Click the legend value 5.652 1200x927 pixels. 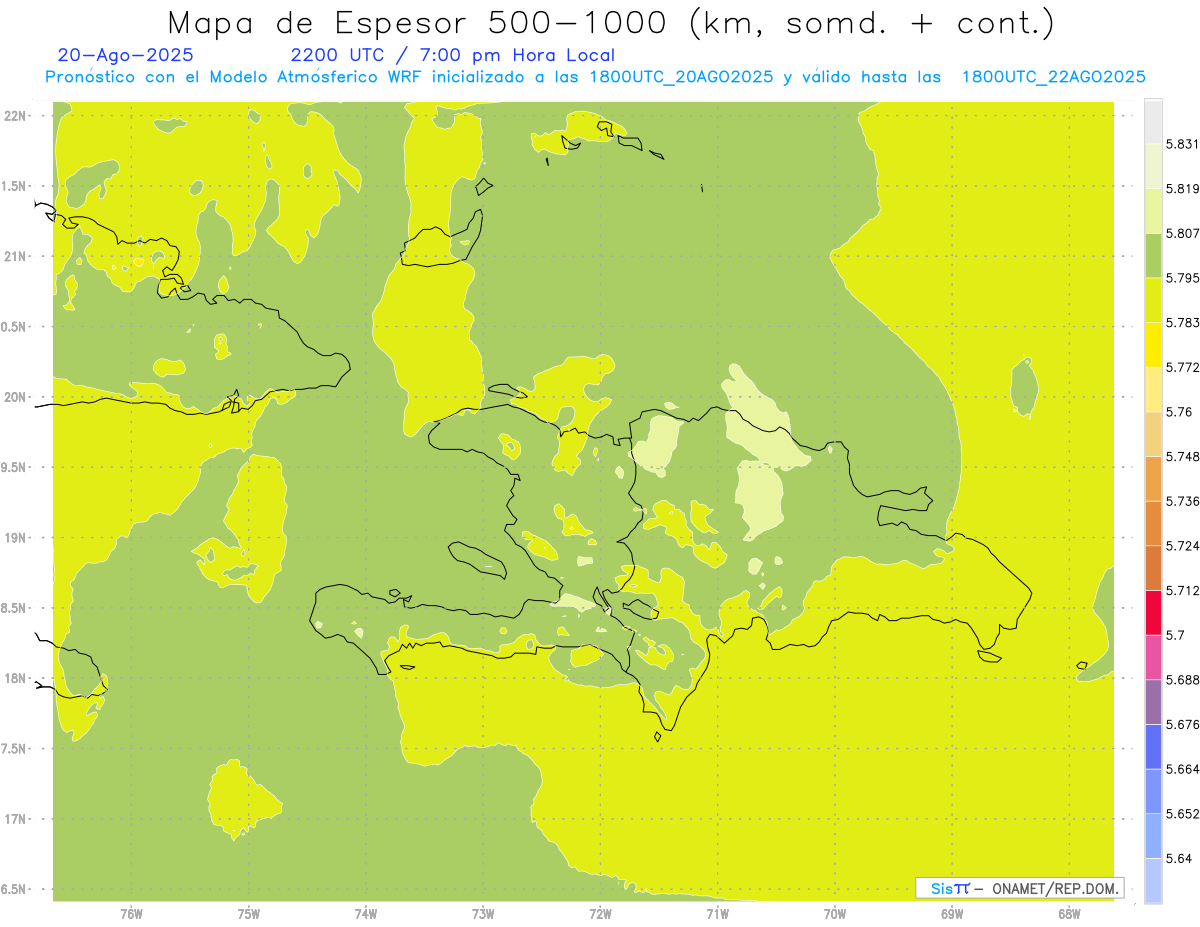(x=1182, y=814)
